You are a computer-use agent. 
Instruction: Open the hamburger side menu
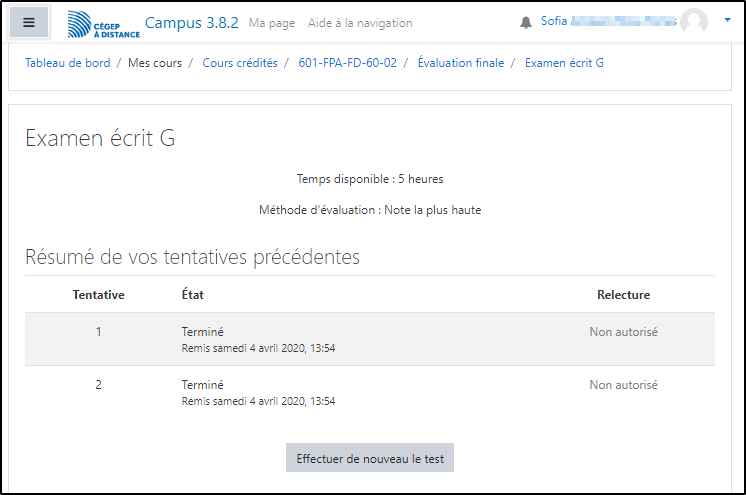tap(29, 22)
